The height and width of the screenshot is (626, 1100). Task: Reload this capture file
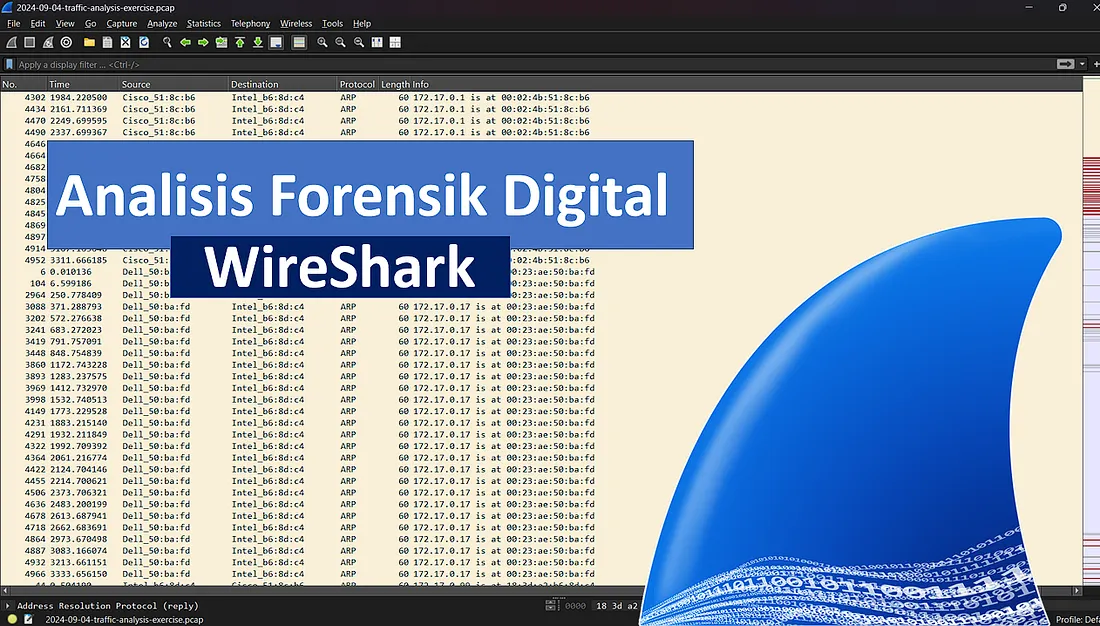click(144, 42)
